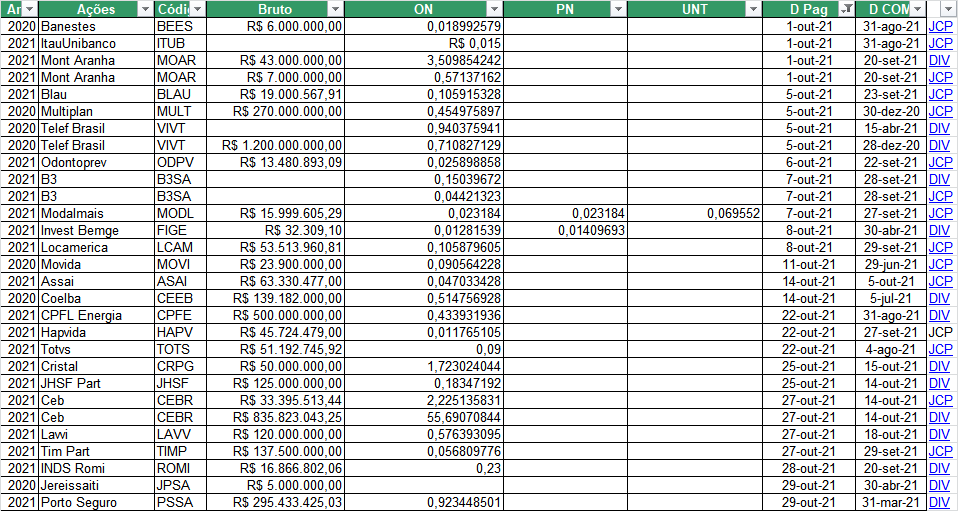Select the ON value 3,509854242
This screenshot has width=958, height=511.
[424, 61]
